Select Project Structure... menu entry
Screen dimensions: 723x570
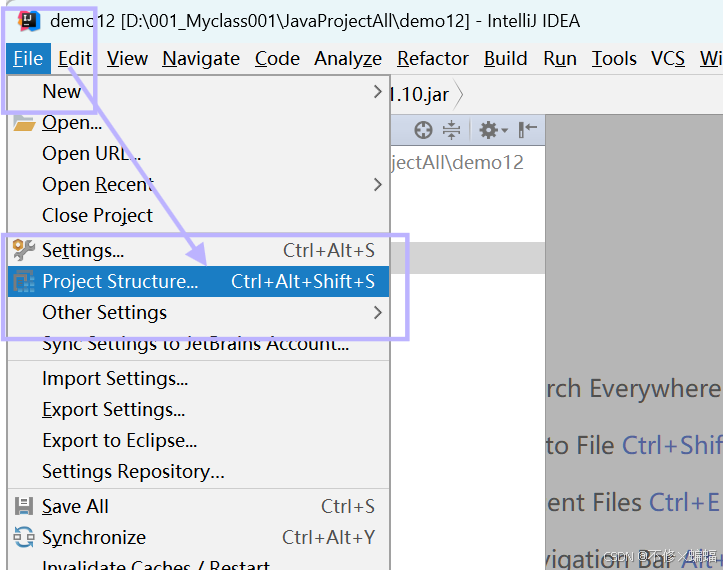coord(198,281)
